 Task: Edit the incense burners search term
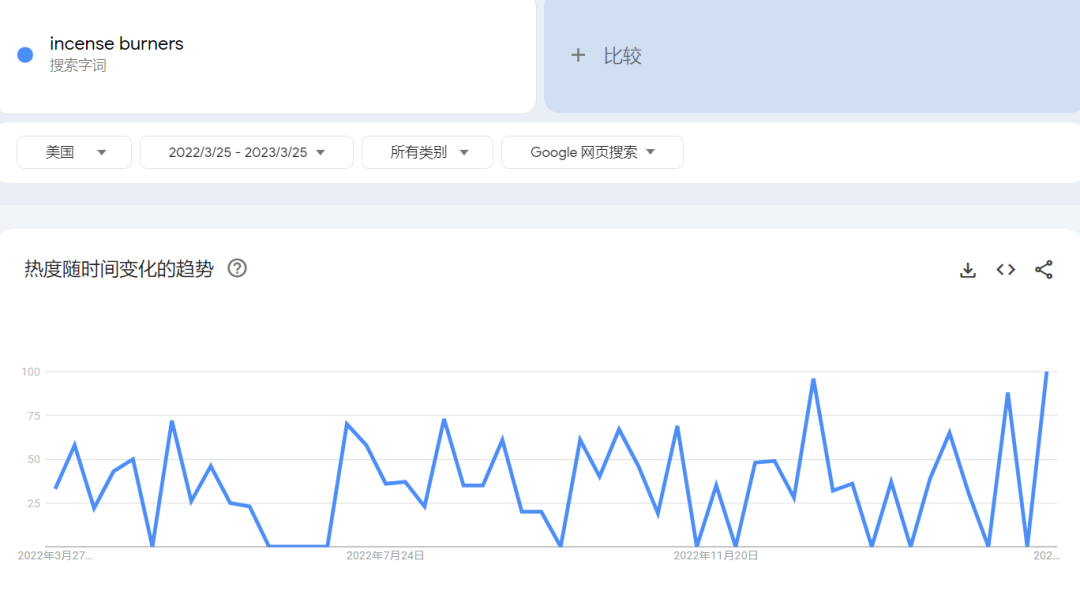coord(117,44)
